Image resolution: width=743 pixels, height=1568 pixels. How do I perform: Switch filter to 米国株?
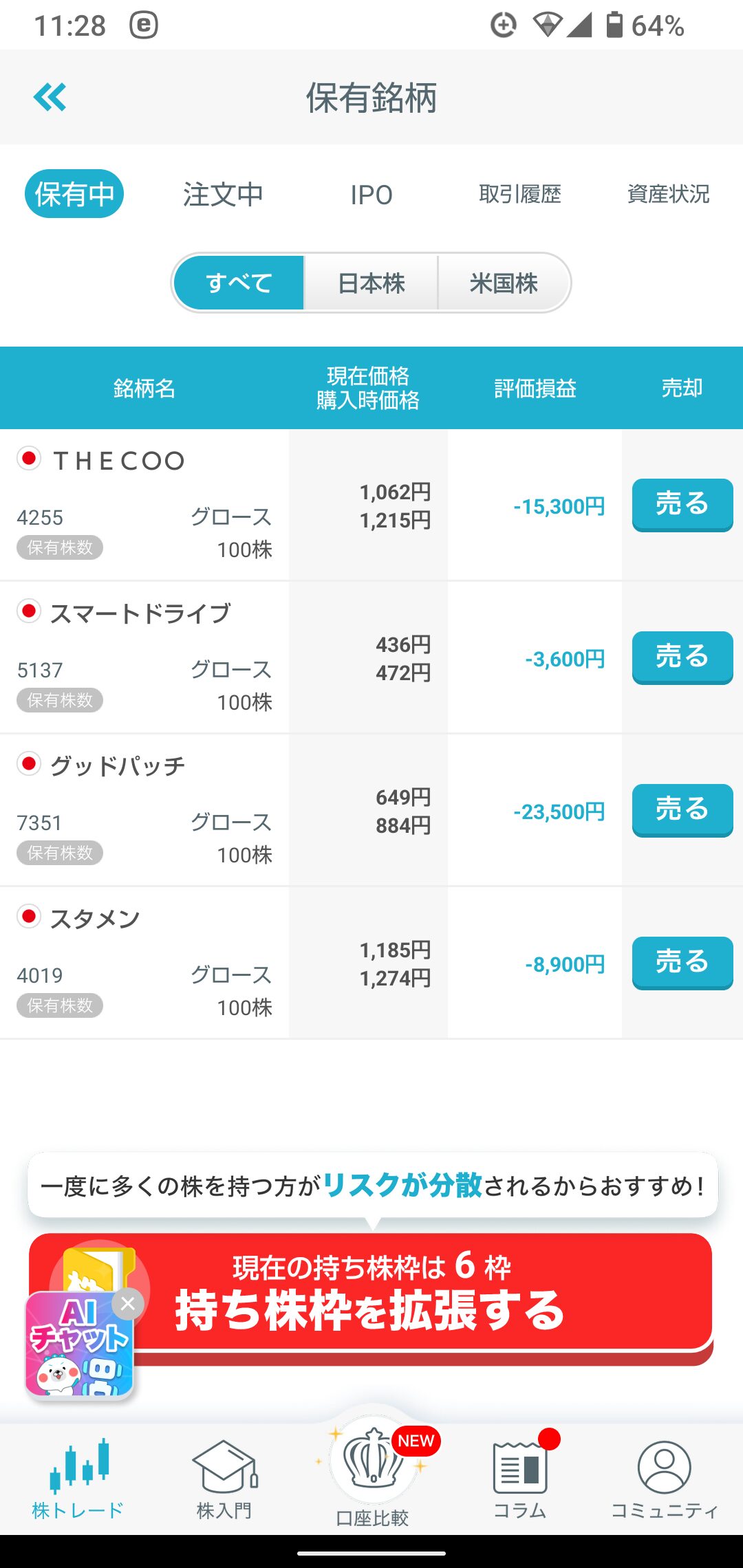[504, 283]
